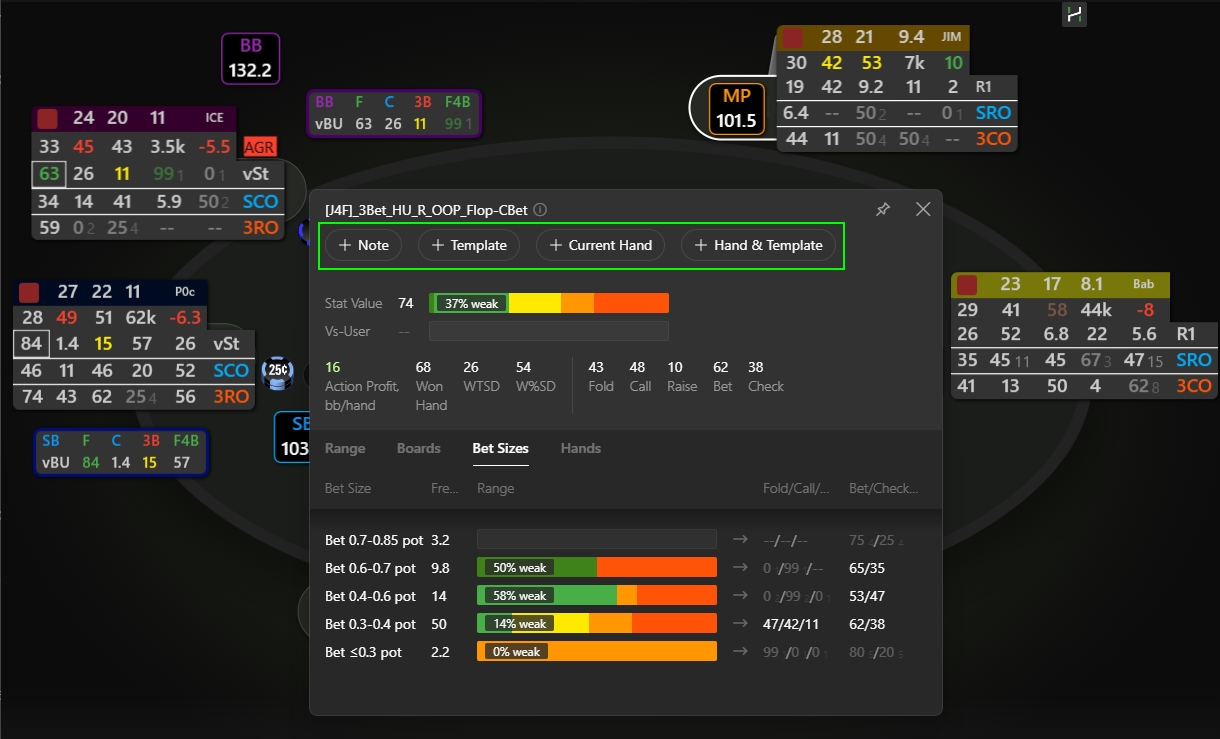Pin the CBet stat popup
The width and height of the screenshot is (1220, 739).
(883, 210)
